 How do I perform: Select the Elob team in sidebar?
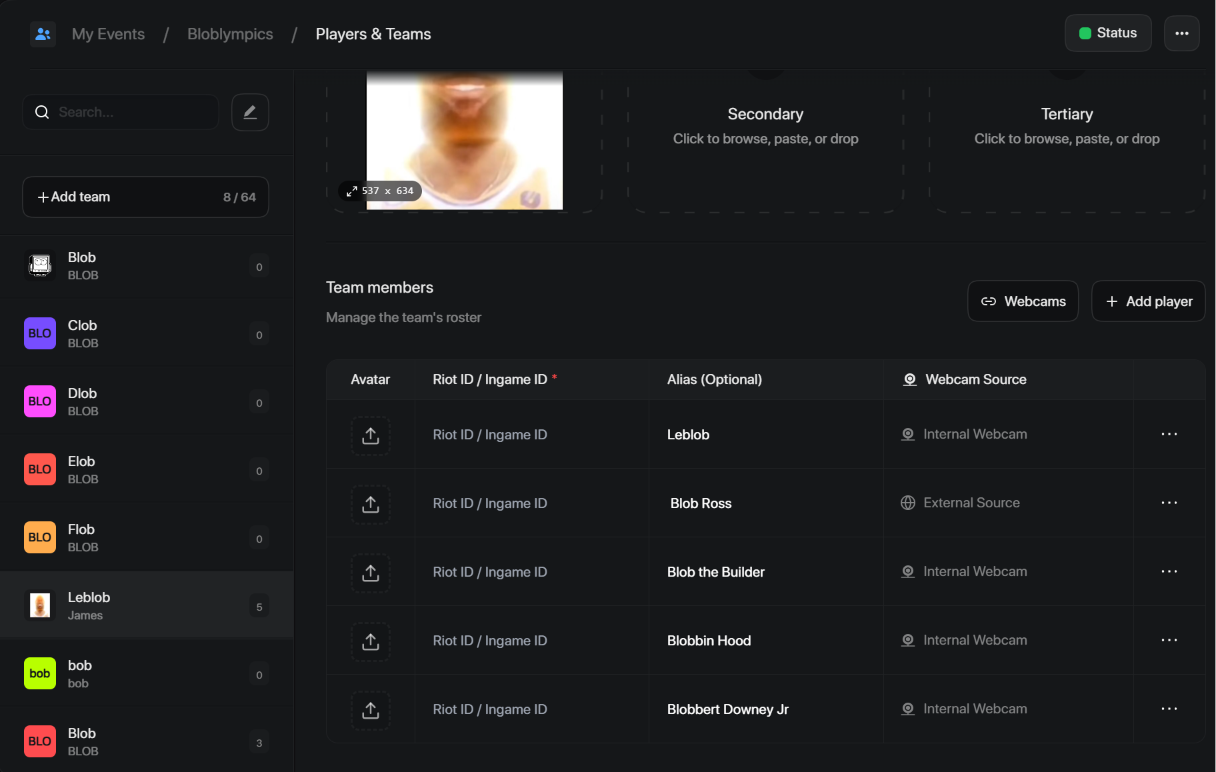(147, 470)
